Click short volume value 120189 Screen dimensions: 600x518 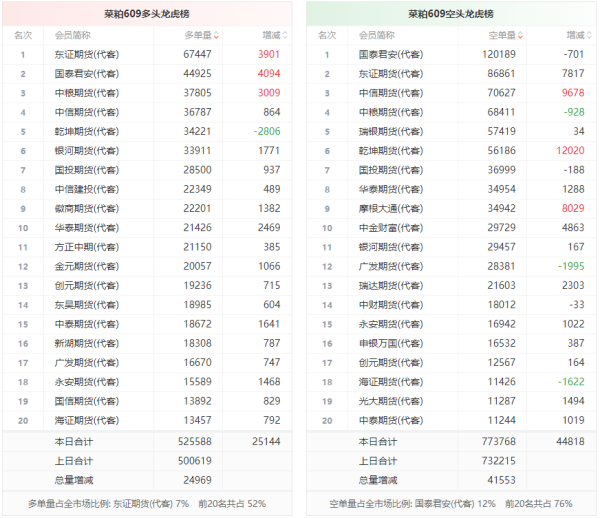[x=499, y=54]
